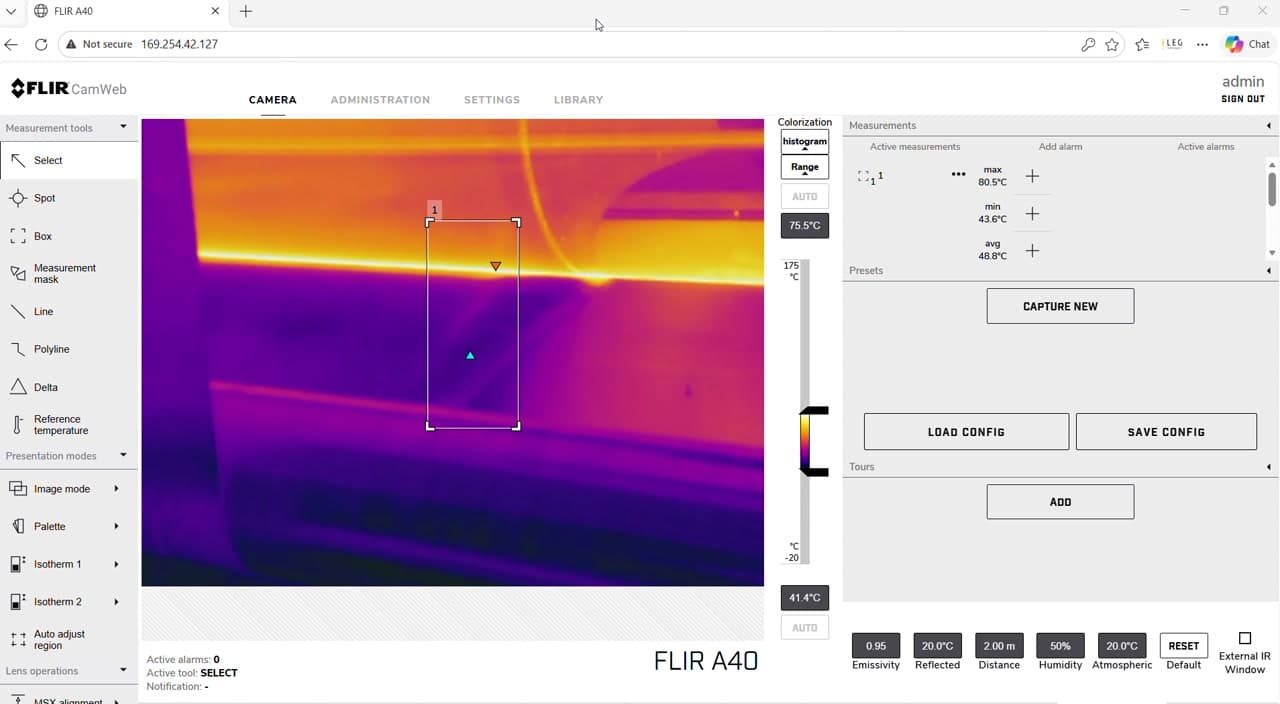Activate the Delta measurement tool
The width and height of the screenshot is (1280, 704).
pyautogui.click(x=45, y=387)
